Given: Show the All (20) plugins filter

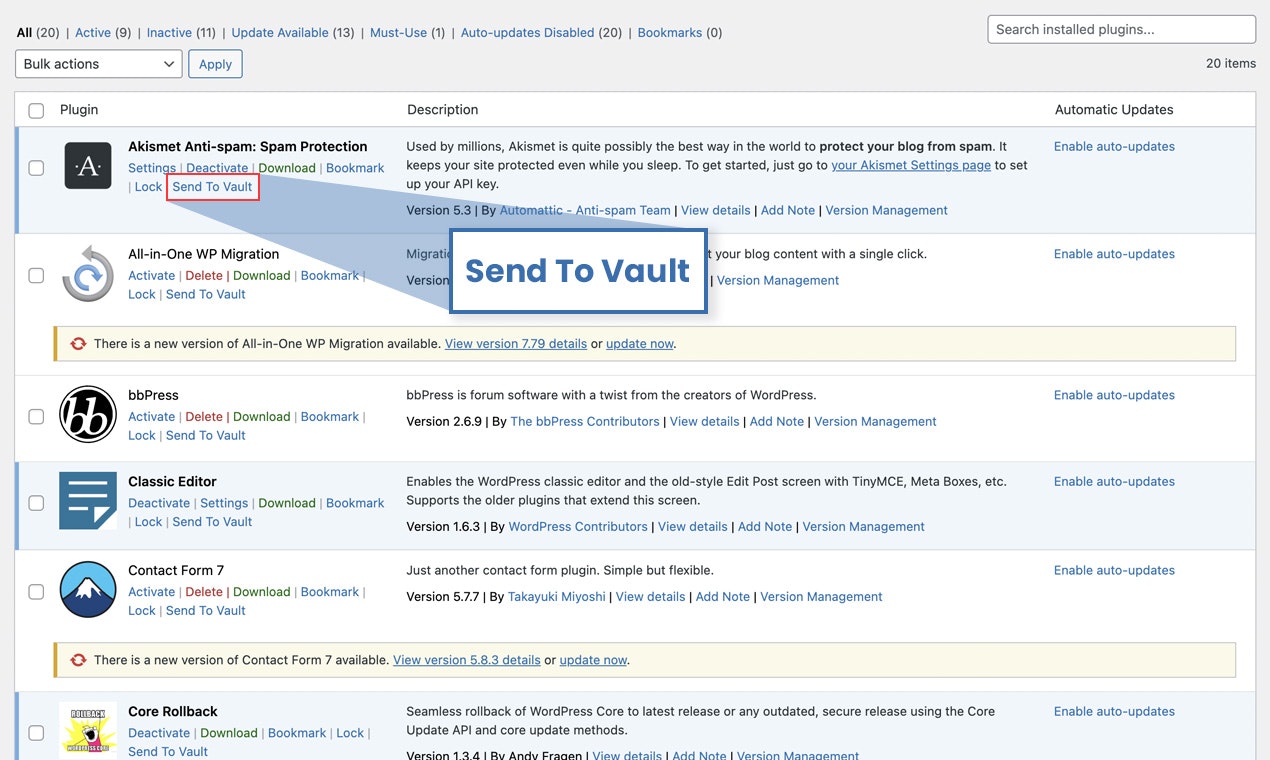Looking at the screenshot, I should coord(39,33).
